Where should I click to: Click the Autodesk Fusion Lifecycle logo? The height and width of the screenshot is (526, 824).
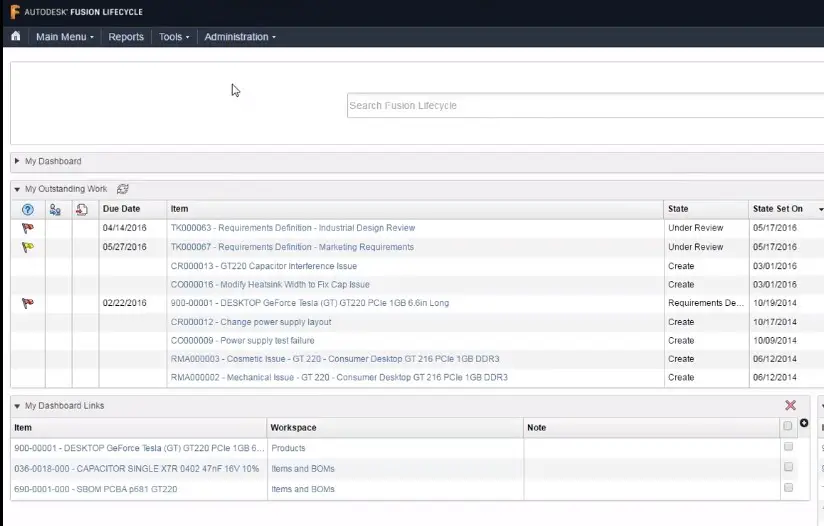(x=76, y=12)
